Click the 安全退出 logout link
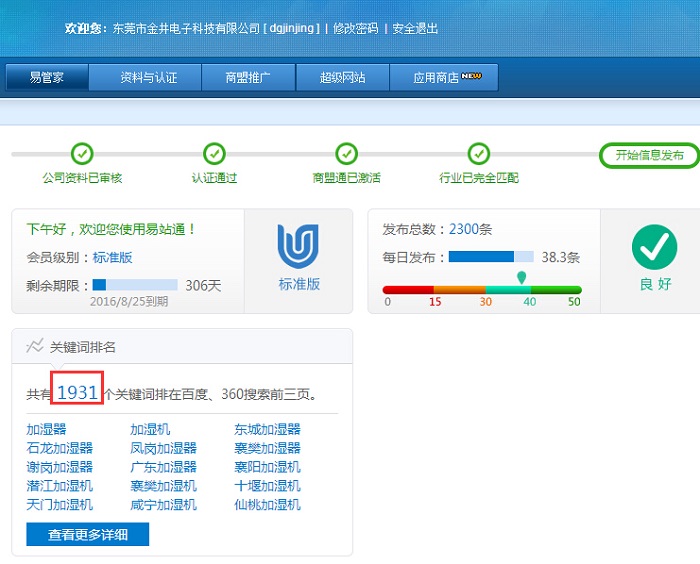 coord(415,29)
